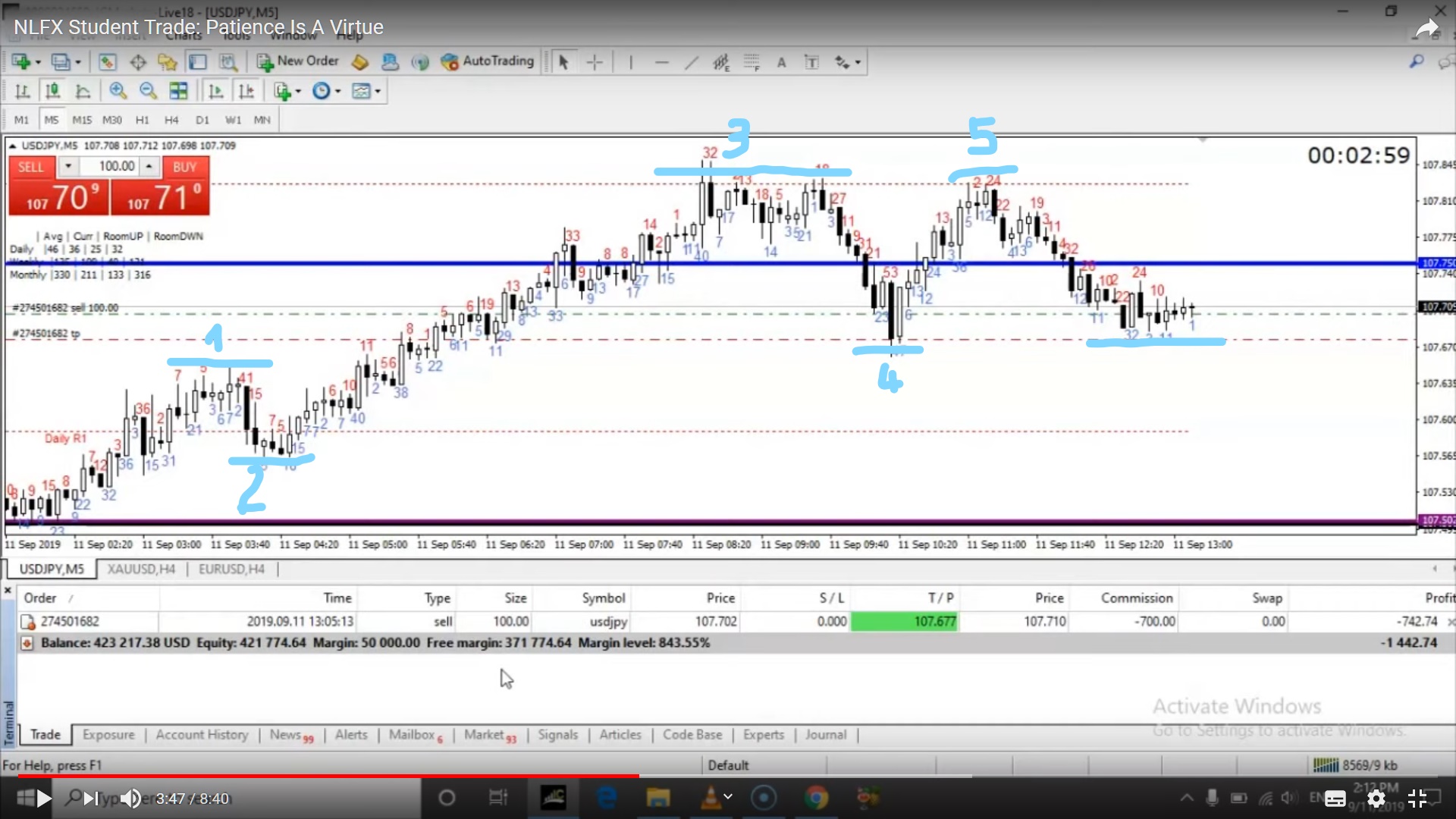Select the Text label 'A' tool

(x=781, y=62)
